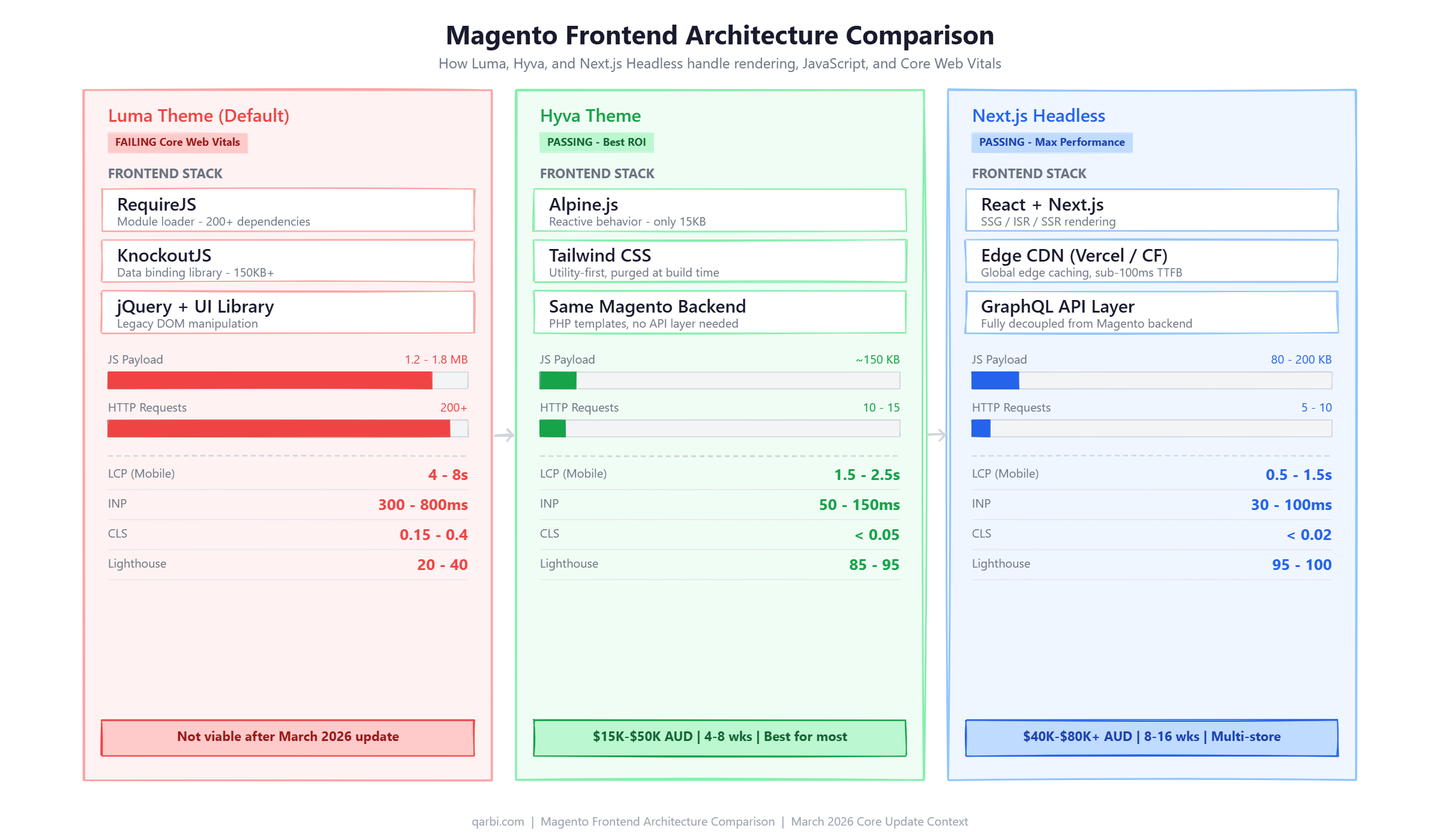Click the FAILING Core Web Vitals badge
Viewport: 1440px width, 840px height.
point(178,142)
